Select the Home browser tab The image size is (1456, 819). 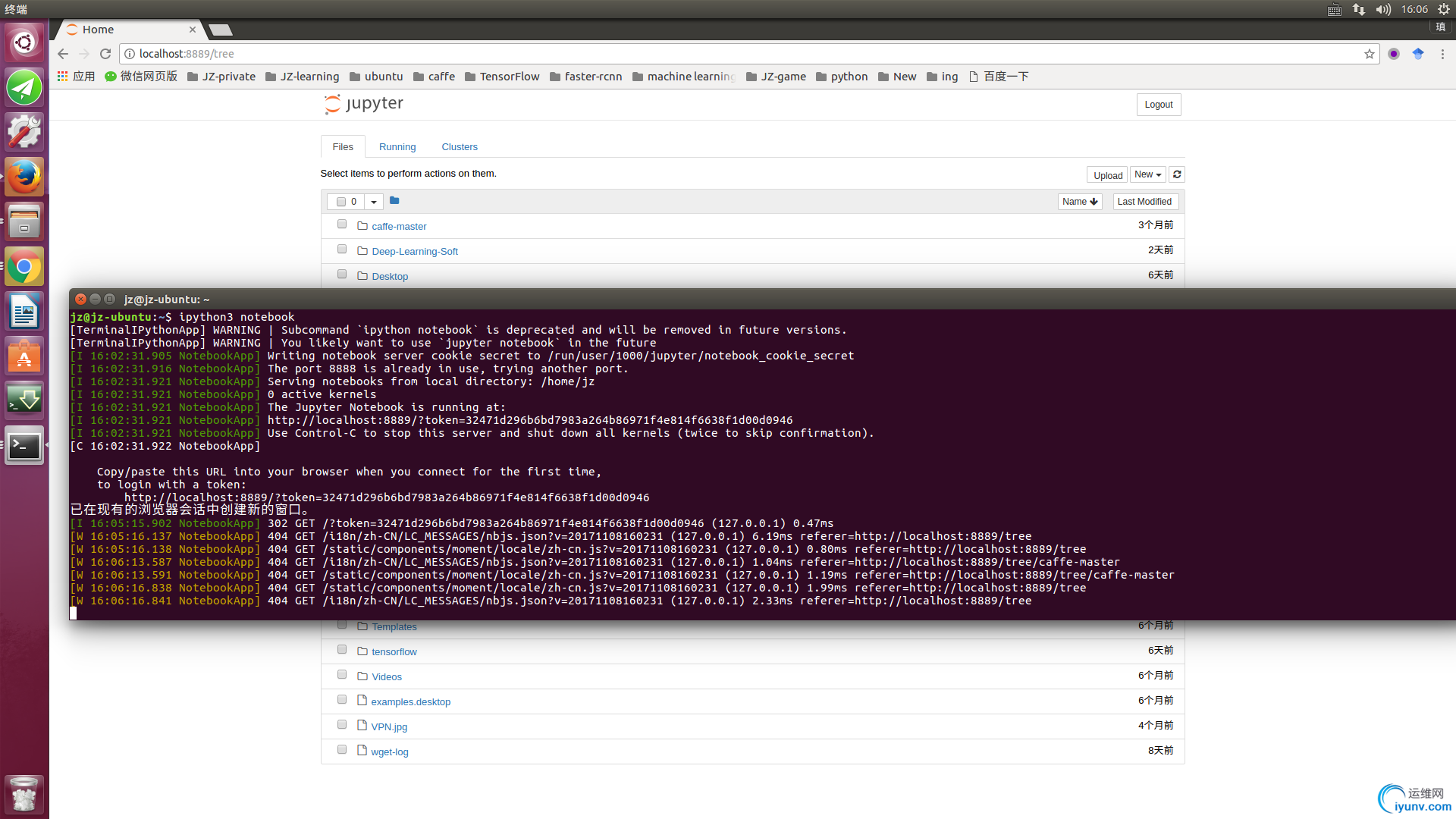[x=129, y=30]
